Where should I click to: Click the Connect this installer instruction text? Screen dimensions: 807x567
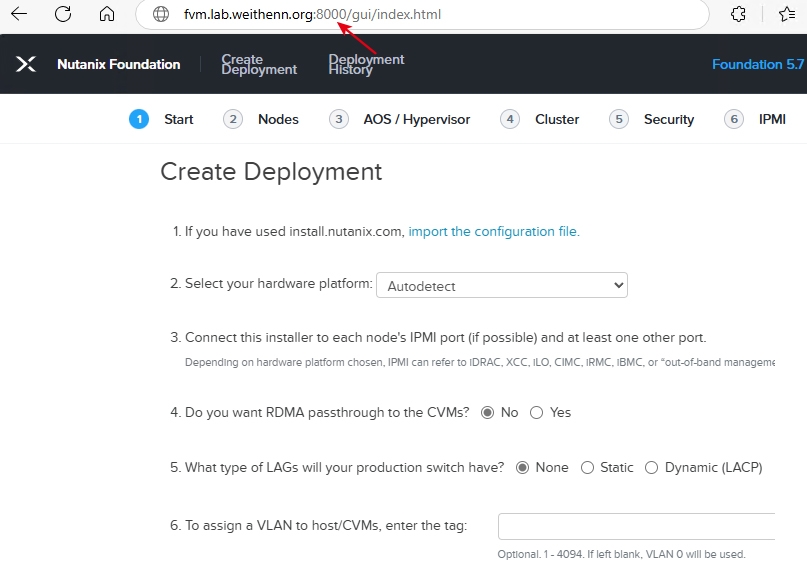pos(445,338)
